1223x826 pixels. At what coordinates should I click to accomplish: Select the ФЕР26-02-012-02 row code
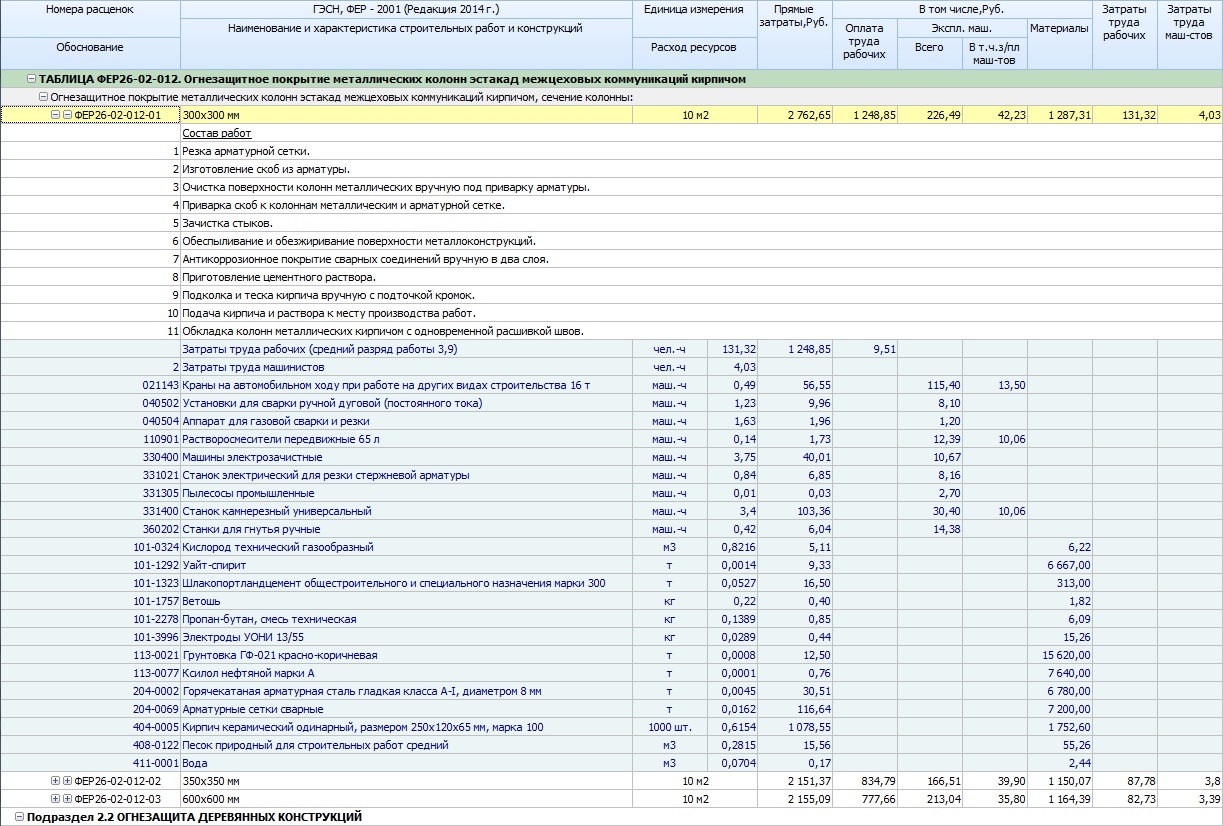pyautogui.click(x=118, y=781)
